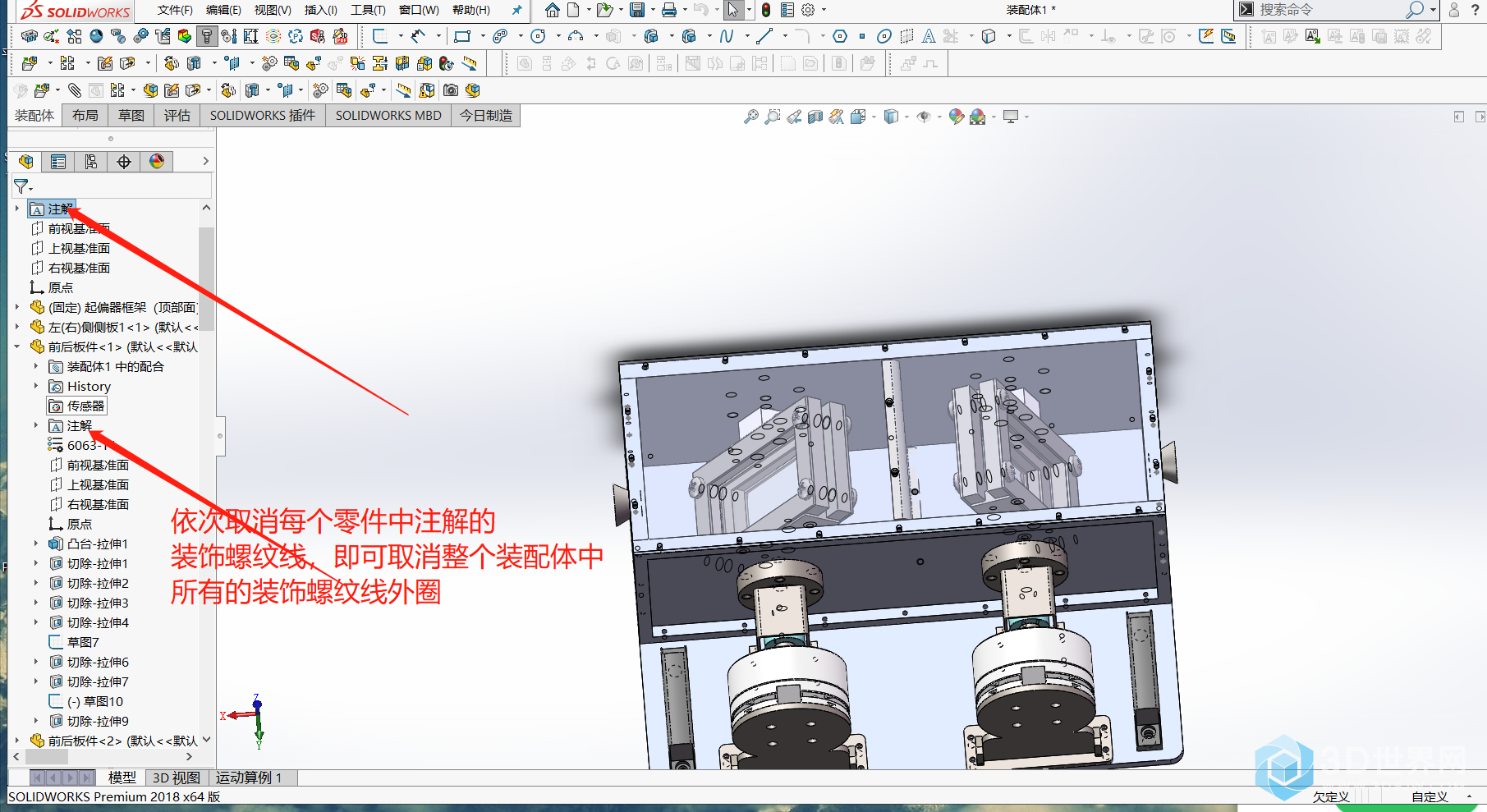Toggle the Hide/Show Items eye icon
This screenshot has width=1487, height=812.
pos(924,117)
